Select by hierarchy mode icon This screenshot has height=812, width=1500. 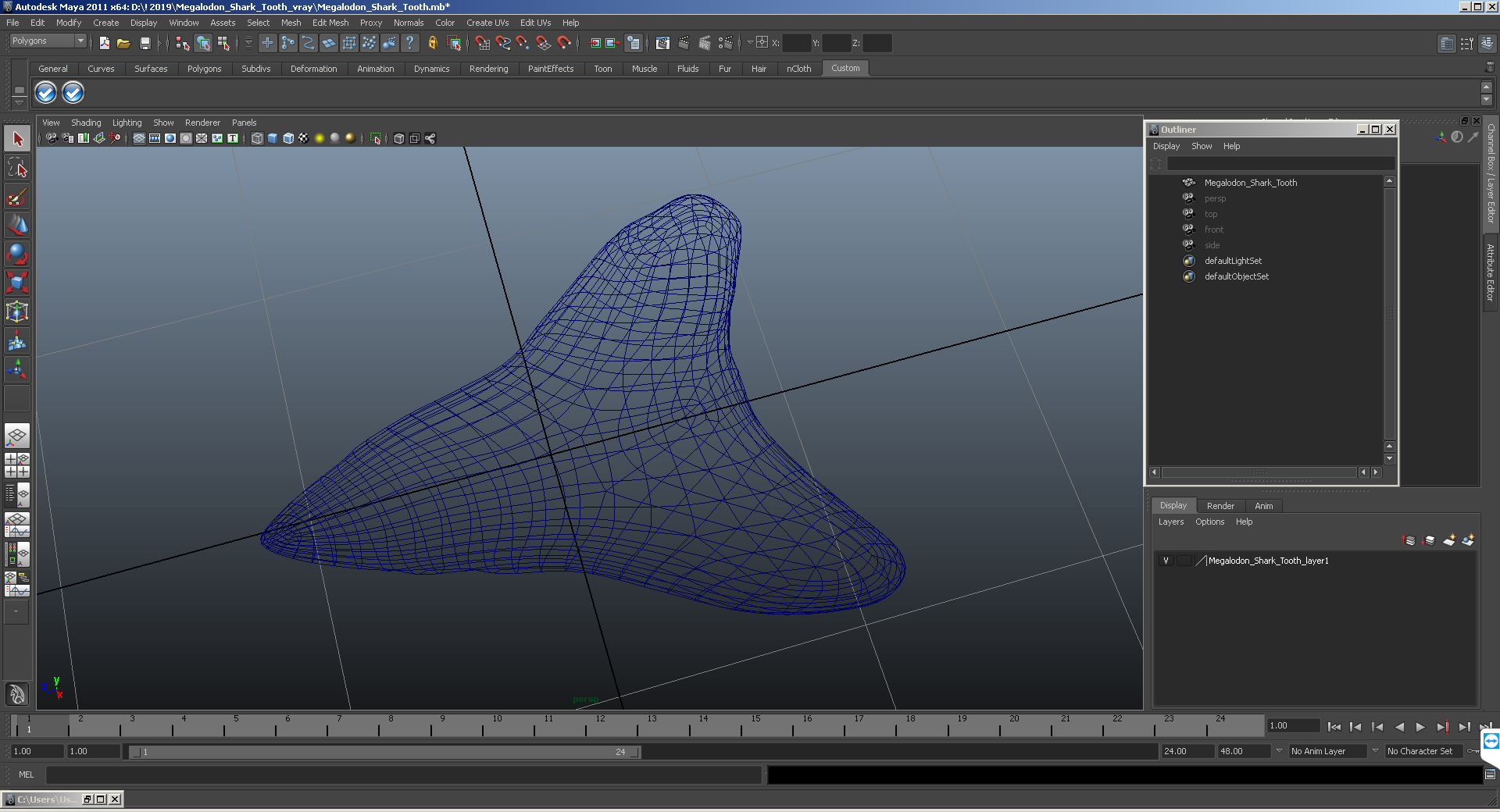[x=183, y=43]
